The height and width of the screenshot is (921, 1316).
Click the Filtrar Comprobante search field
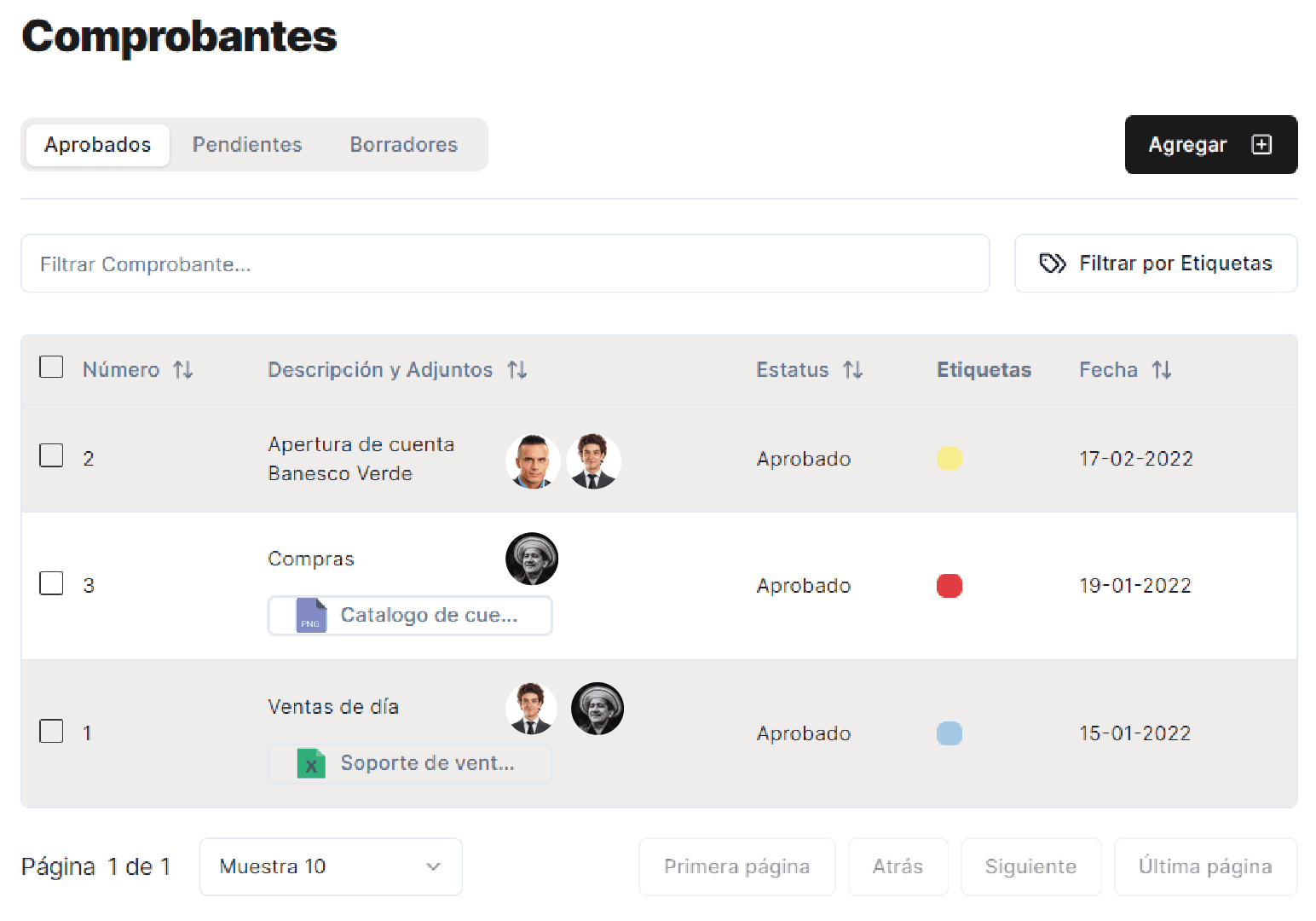pyautogui.click(x=505, y=264)
